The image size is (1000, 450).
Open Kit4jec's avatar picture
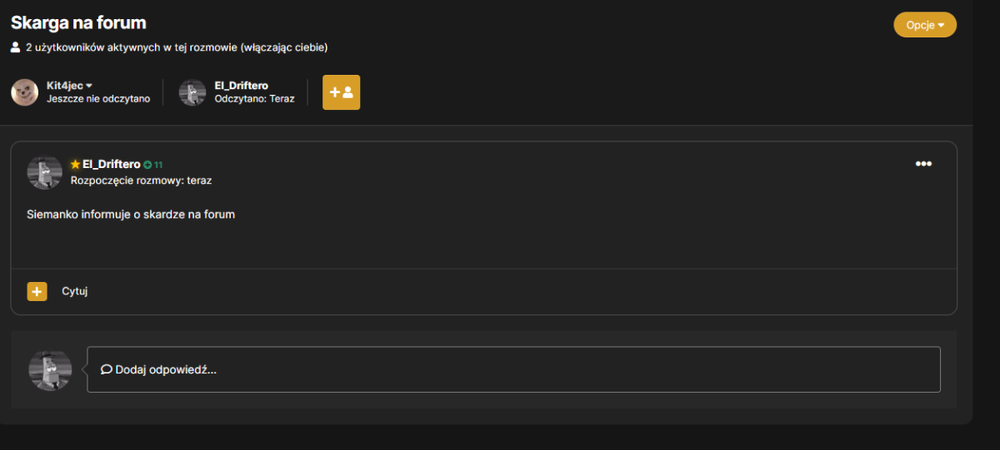tap(25, 92)
